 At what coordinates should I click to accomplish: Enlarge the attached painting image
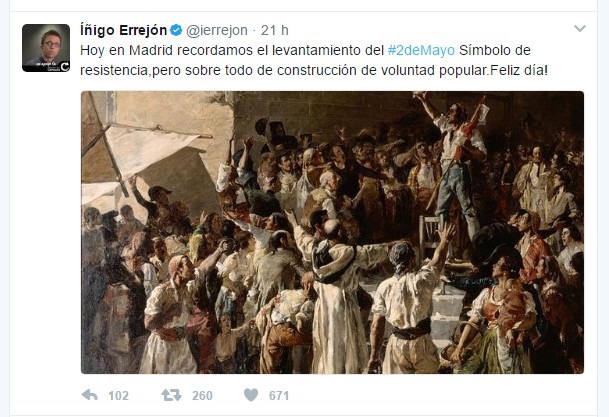click(x=332, y=232)
